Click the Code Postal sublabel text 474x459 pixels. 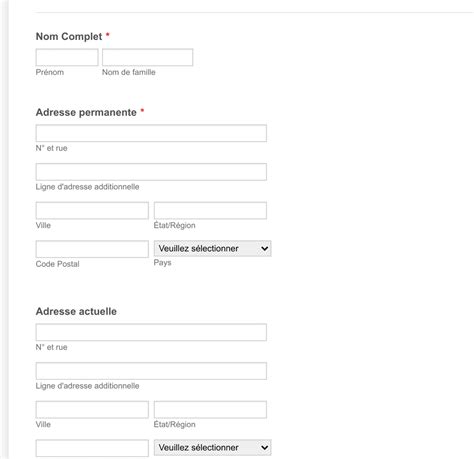tap(57, 264)
